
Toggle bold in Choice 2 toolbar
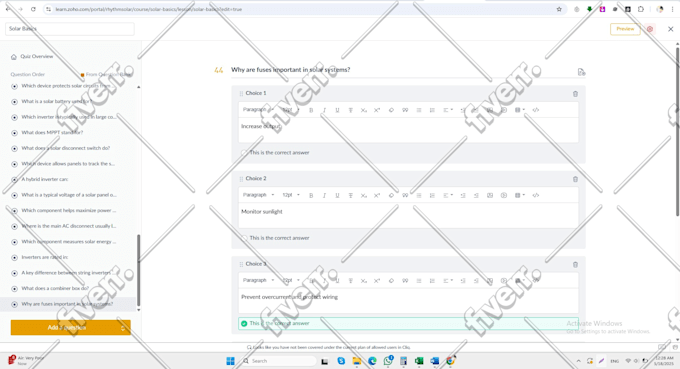pyautogui.click(x=311, y=196)
